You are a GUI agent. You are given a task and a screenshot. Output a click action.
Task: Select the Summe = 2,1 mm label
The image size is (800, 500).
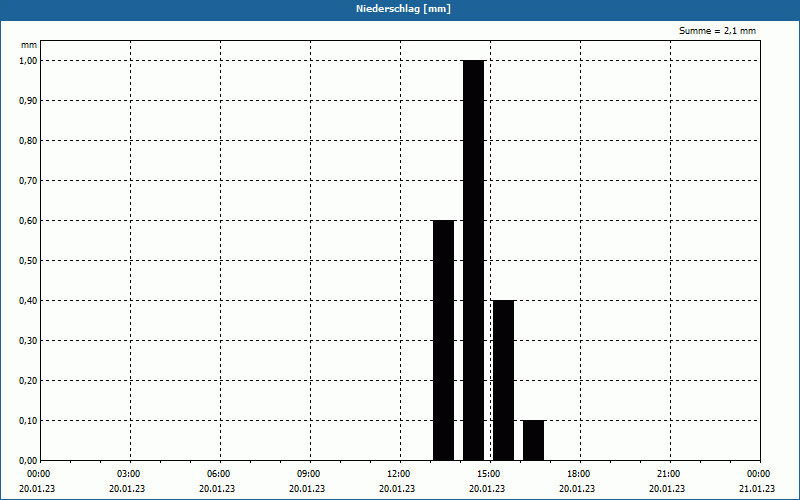point(717,31)
